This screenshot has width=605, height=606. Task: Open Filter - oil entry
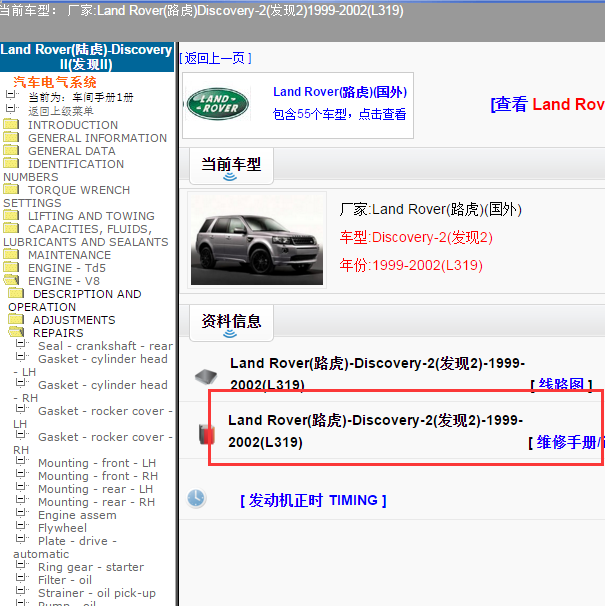coord(65,580)
